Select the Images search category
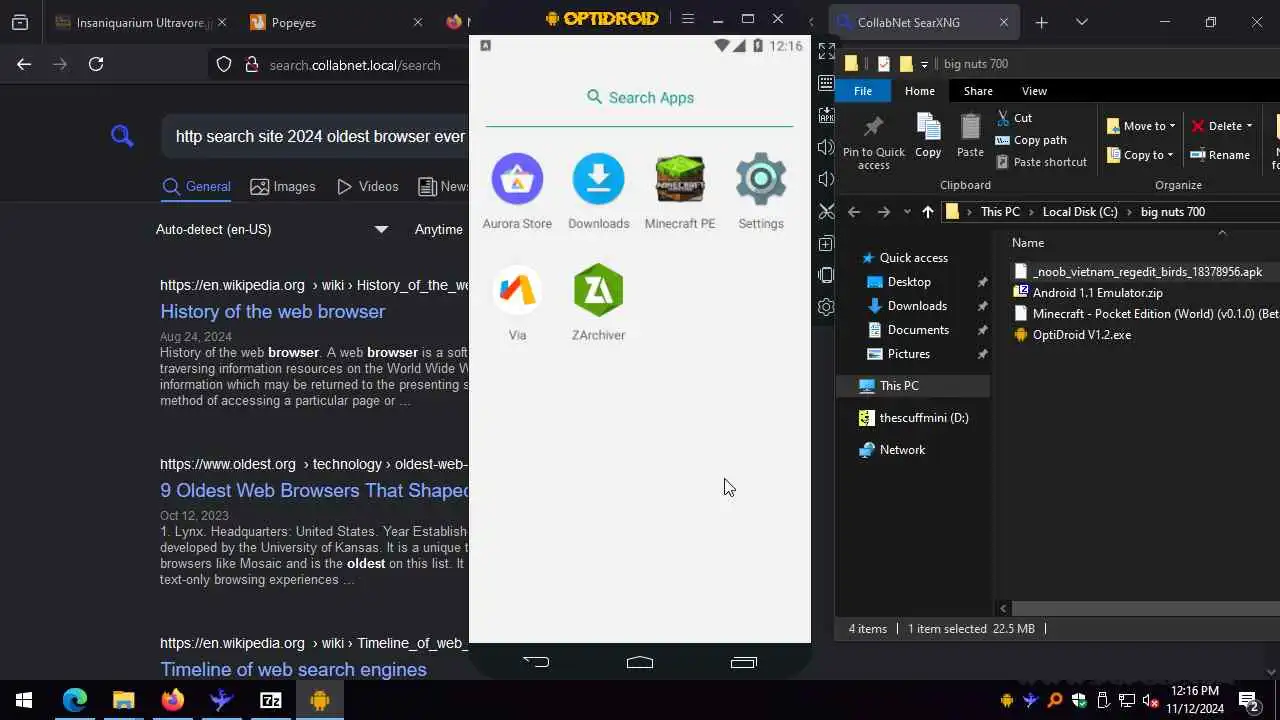 click(x=283, y=186)
